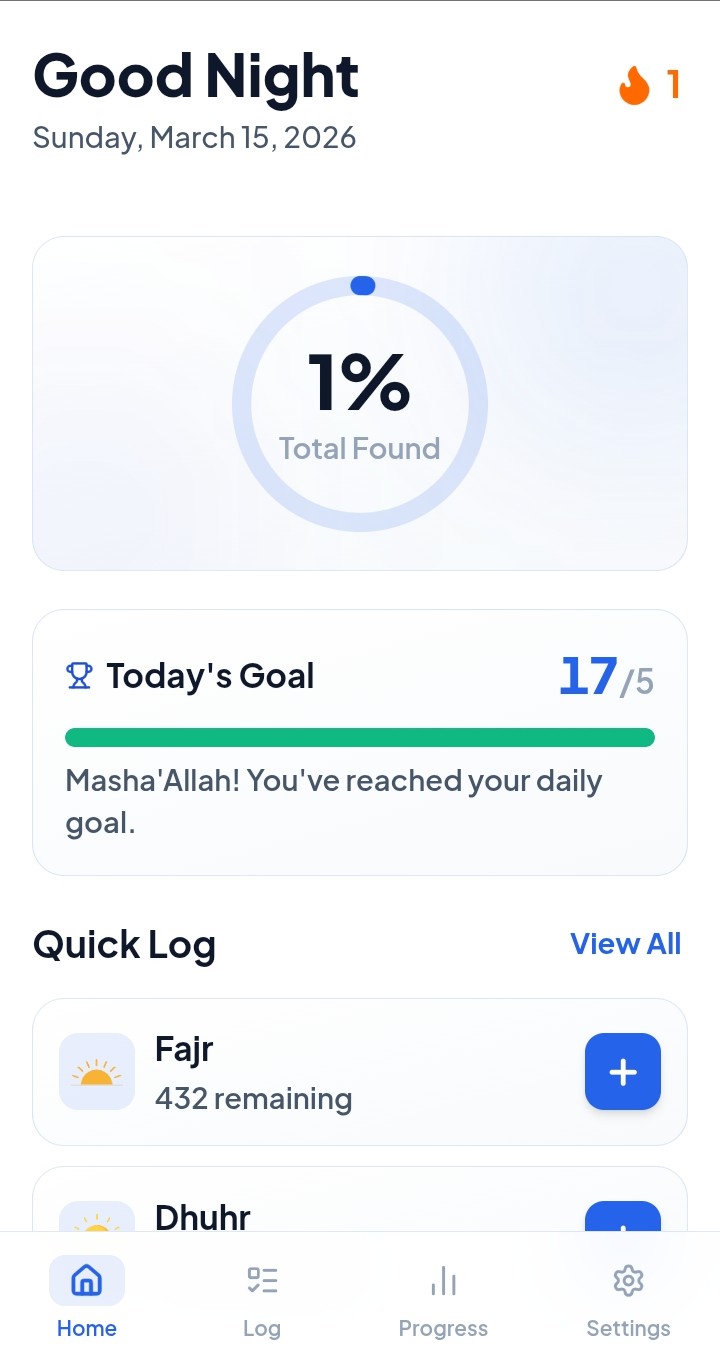Tap the streak count number
Viewport: 720px width, 1366px height.
[673, 86]
